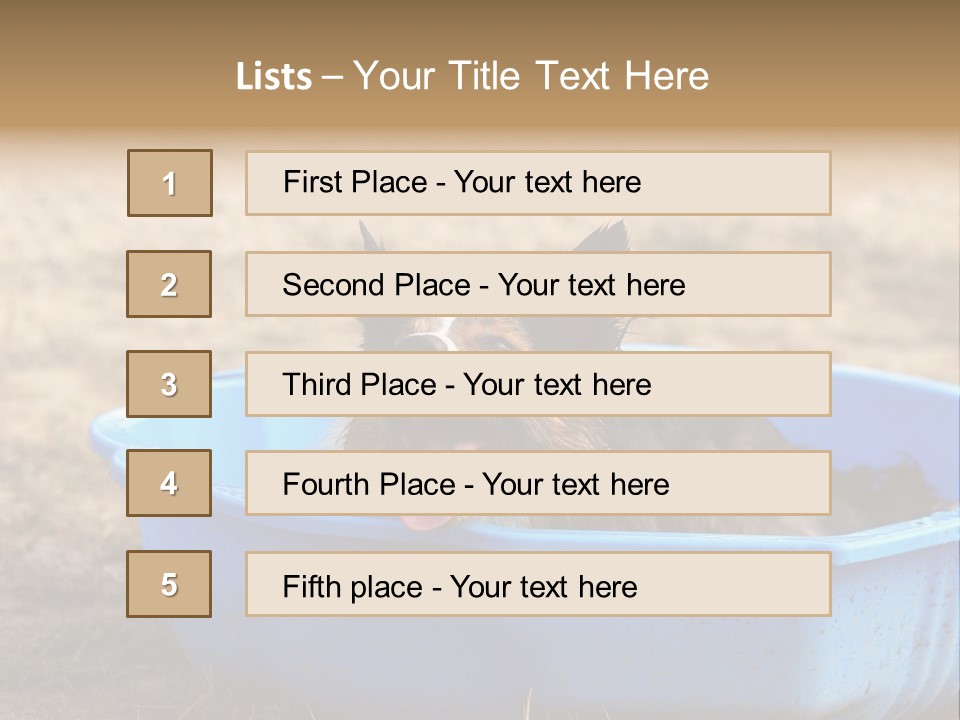This screenshot has width=960, height=720.
Task: Click the First Place text bar
Action: point(538,183)
